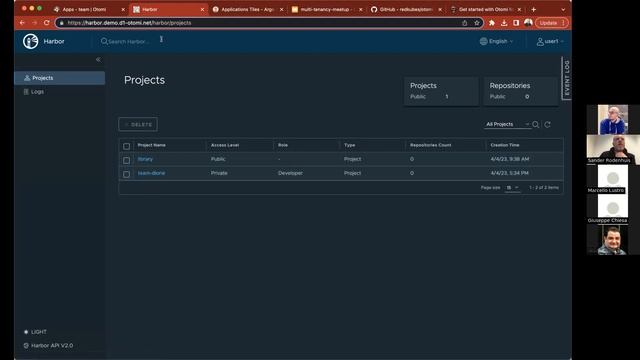Viewport: 640px width, 360px height.
Task: Click the Developer role cell
Action: [x=290, y=173]
